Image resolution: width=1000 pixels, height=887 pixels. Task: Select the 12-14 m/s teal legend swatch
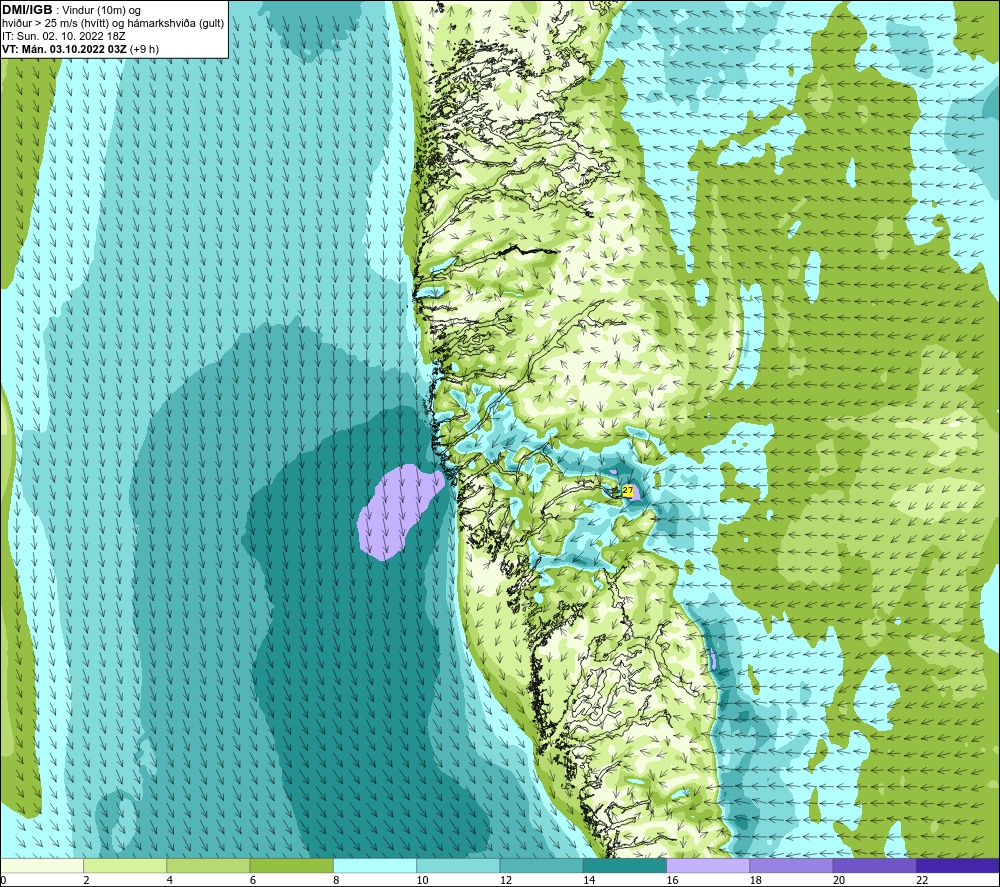tap(541, 865)
